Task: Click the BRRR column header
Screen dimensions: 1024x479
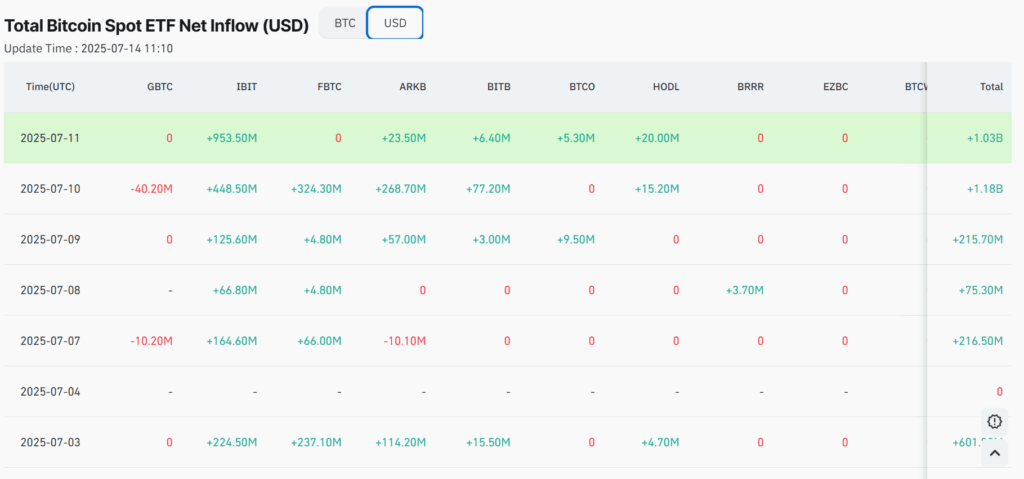Action: 750,87
